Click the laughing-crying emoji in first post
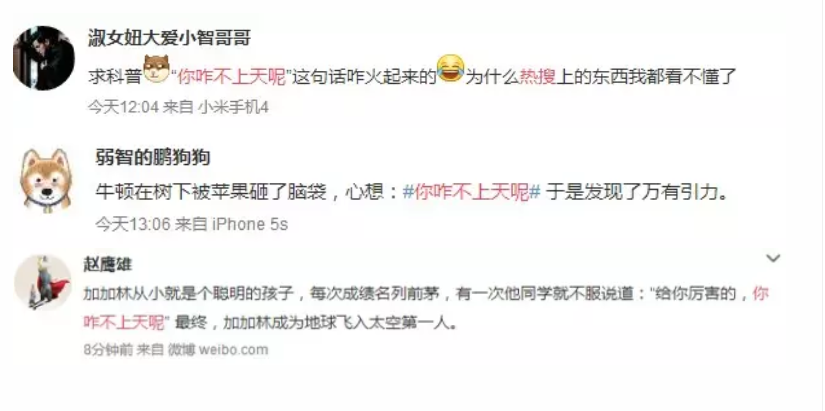 click(450, 68)
